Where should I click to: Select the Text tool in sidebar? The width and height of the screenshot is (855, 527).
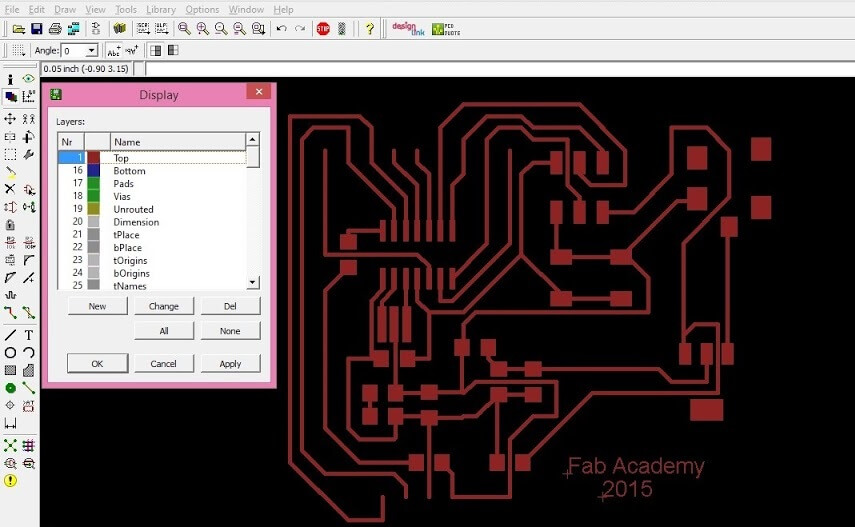click(28, 335)
